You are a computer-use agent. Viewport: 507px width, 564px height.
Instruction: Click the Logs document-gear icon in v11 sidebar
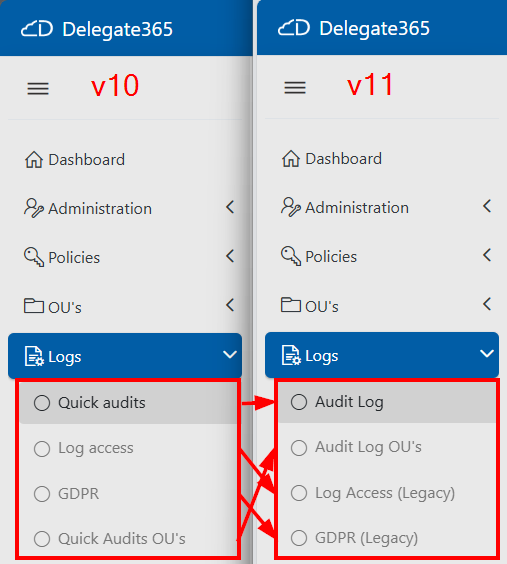(291, 355)
